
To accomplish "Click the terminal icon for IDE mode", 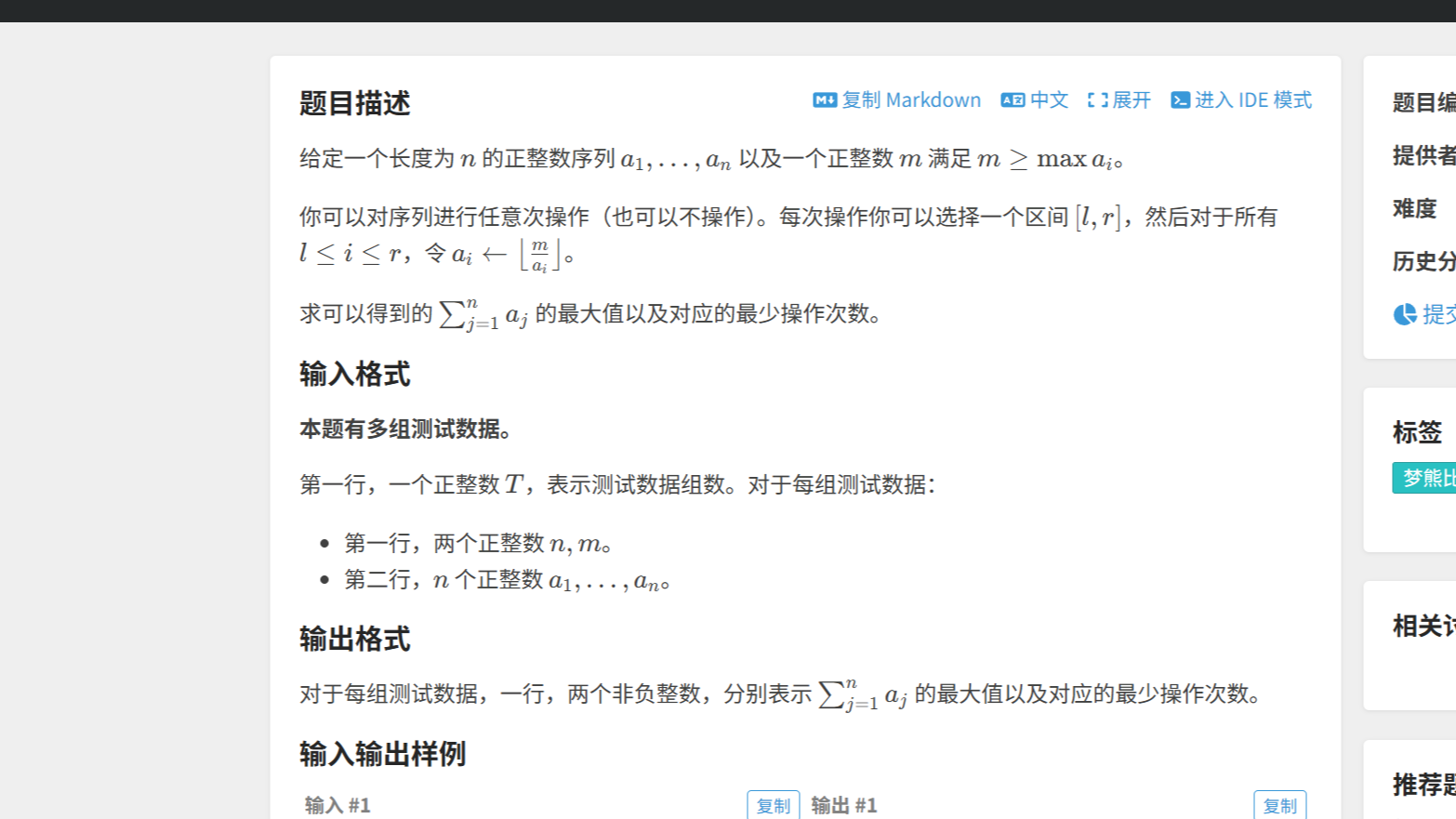I will [x=1181, y=99].
